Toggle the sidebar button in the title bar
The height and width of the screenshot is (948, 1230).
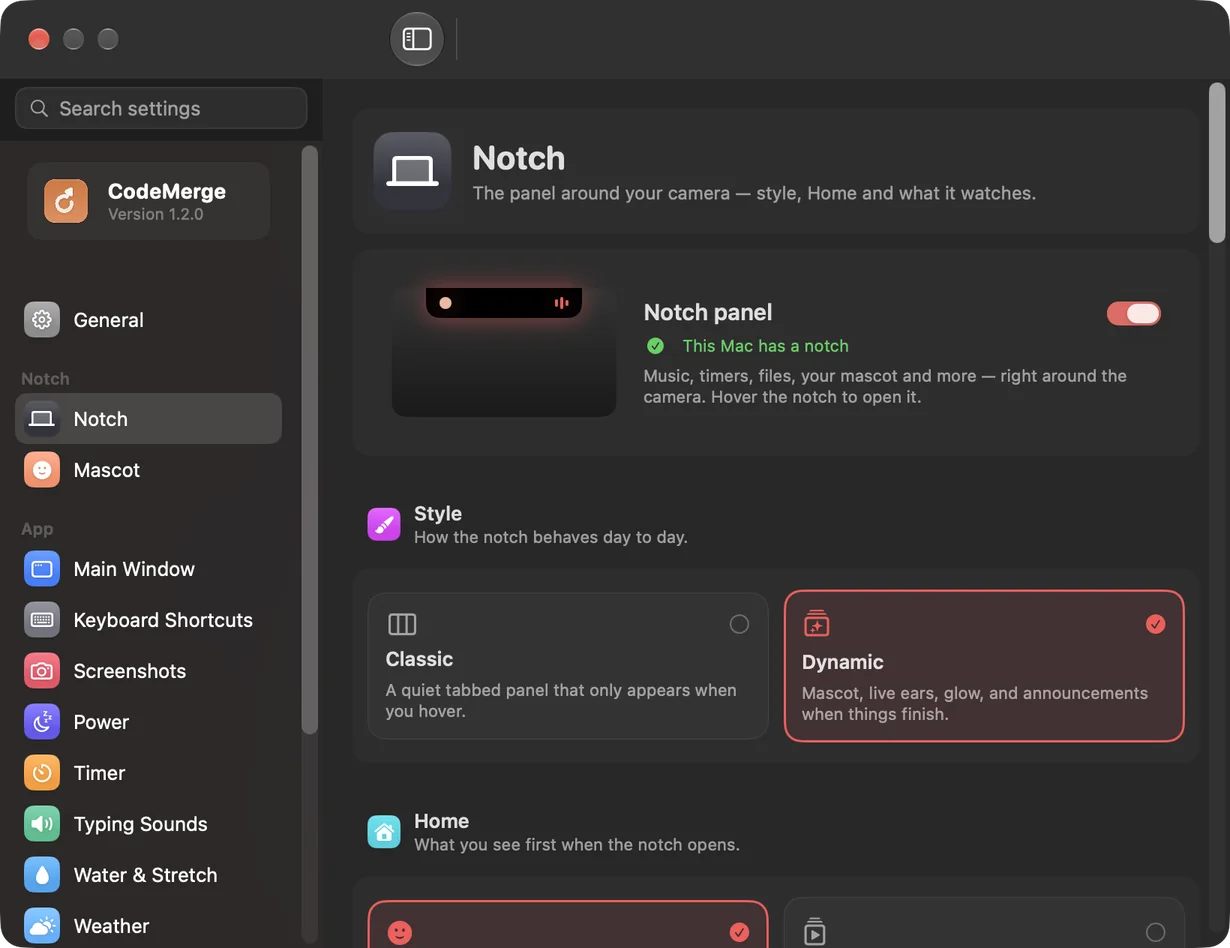417,39
